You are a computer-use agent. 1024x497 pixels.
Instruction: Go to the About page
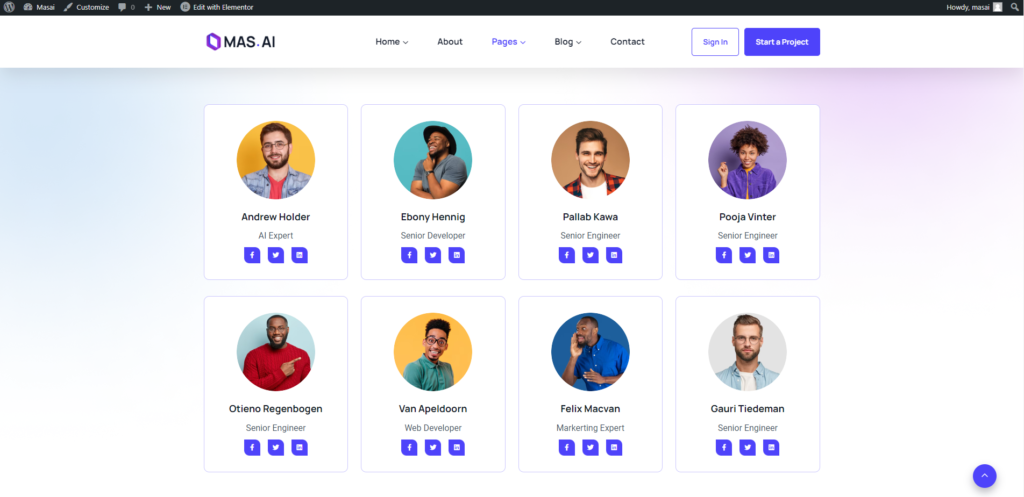(450, 42)
